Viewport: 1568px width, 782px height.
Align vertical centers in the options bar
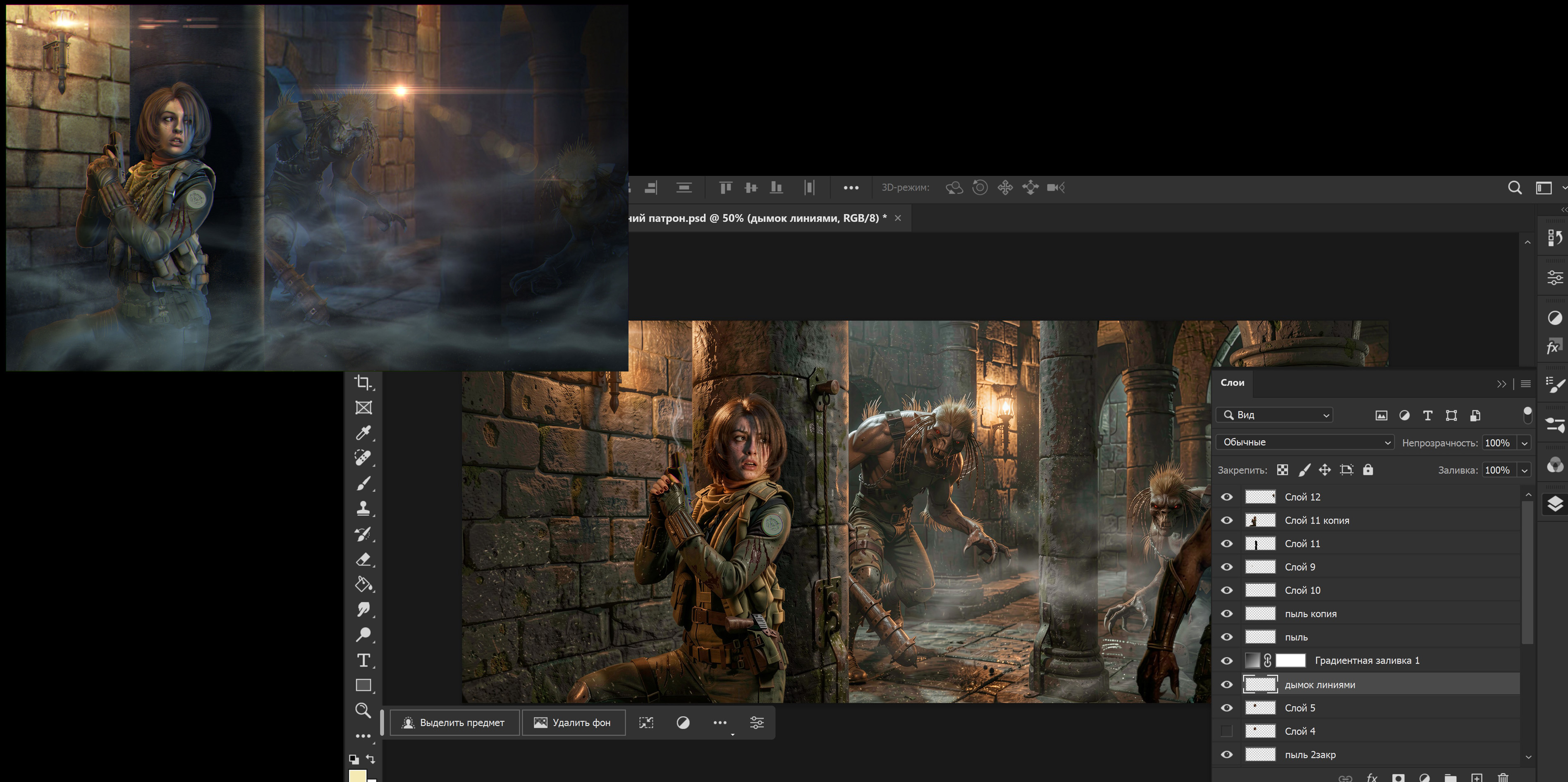coord(751,187)
